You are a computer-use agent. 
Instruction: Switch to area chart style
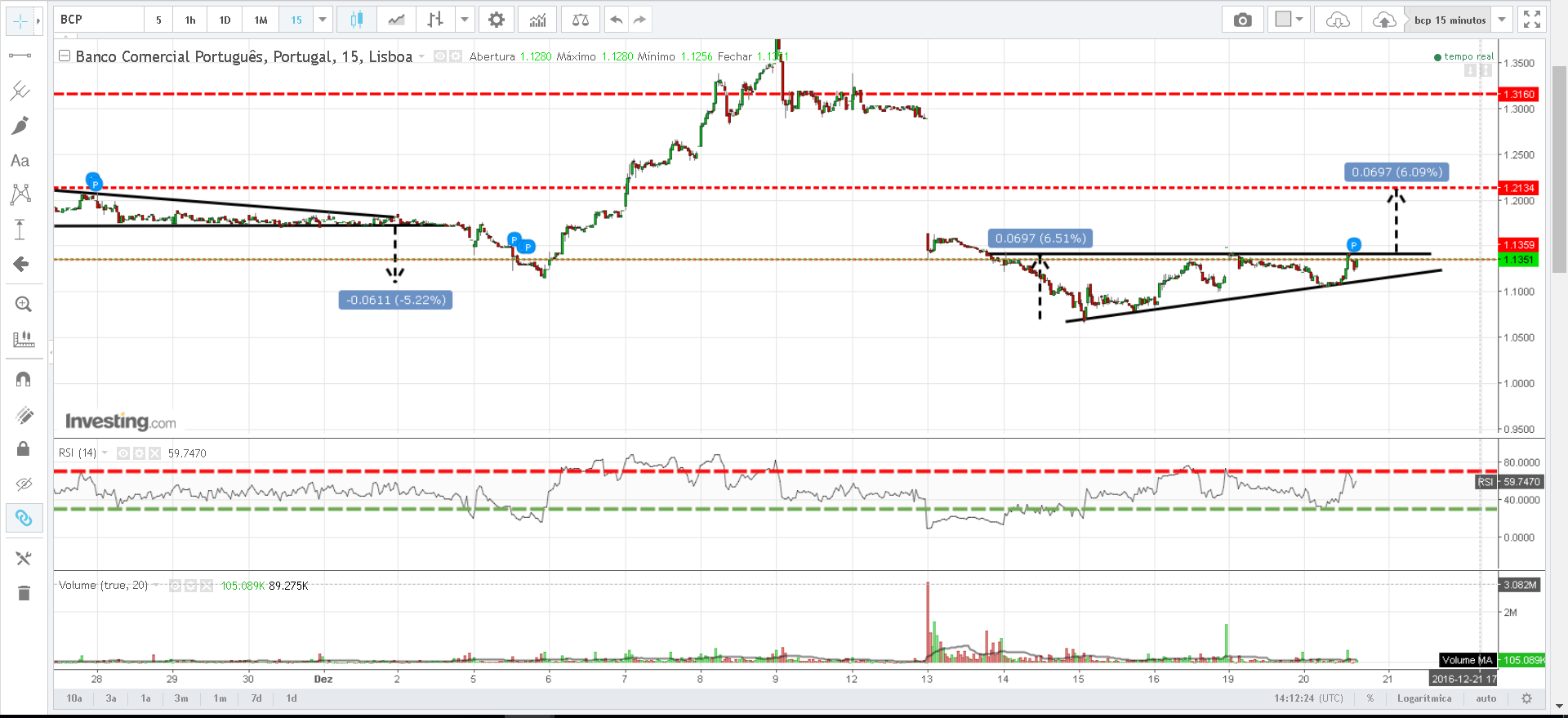(x=396, y=20)
